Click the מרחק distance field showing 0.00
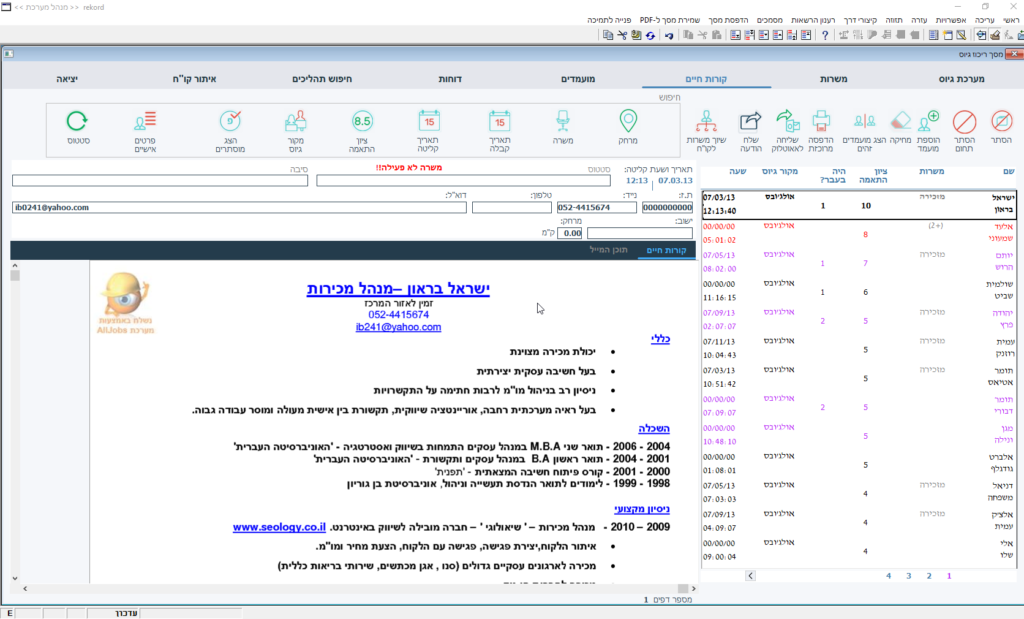The width and height of the screenshot is (1024, 619). (x=569, y=233)
